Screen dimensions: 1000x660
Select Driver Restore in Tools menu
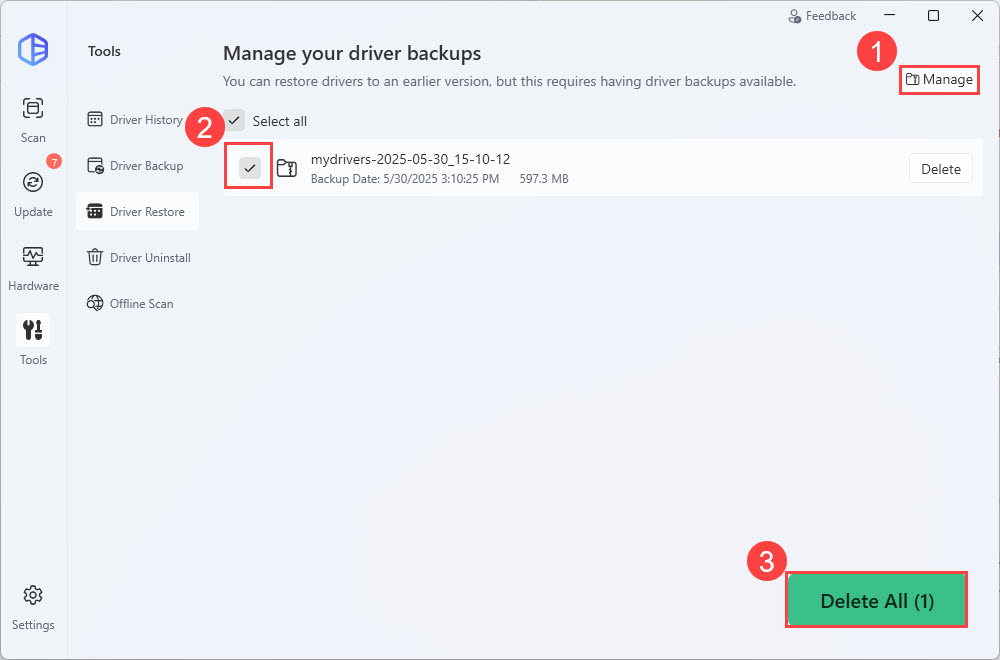(137, 212)
